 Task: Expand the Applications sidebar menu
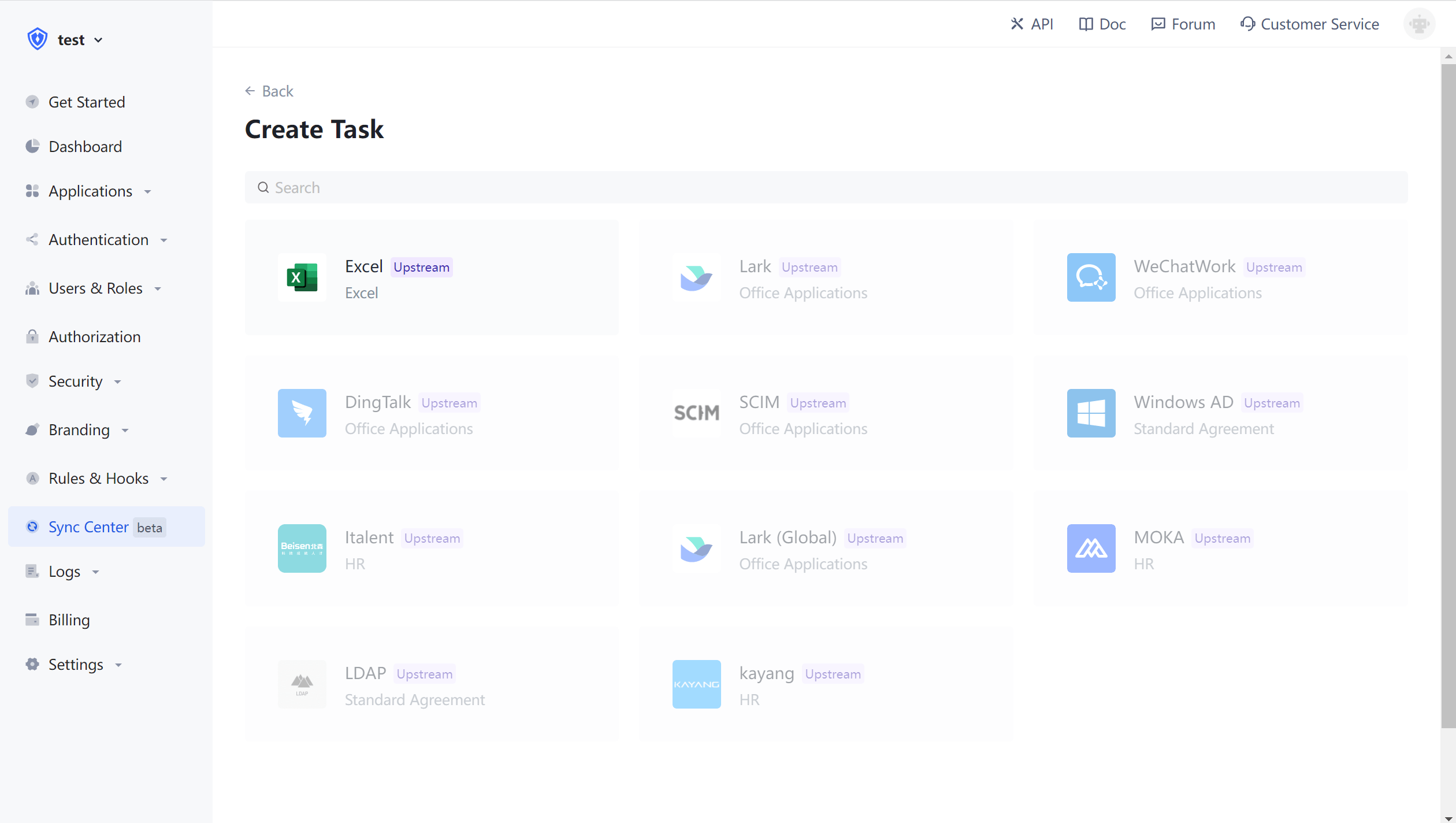(x=90, y=191)
